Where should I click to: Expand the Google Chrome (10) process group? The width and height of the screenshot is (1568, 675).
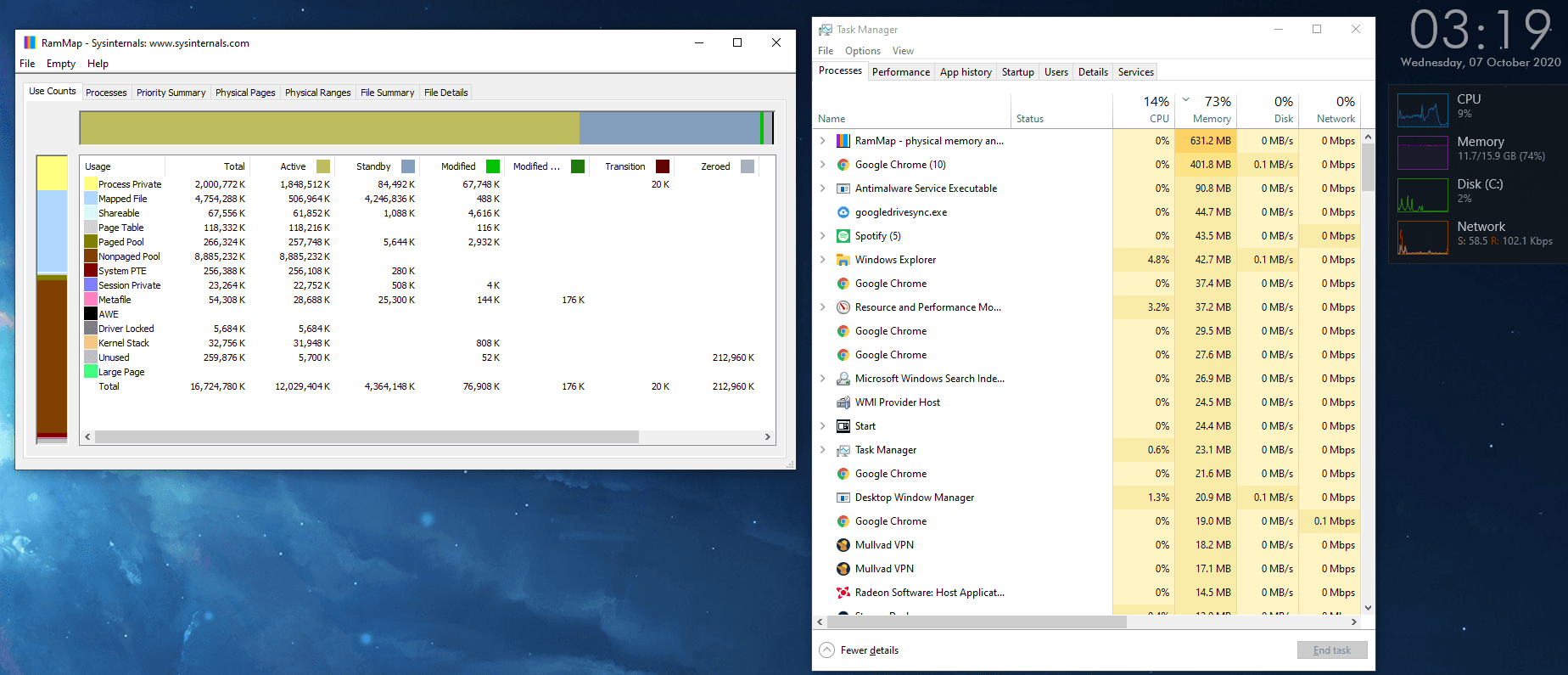tap(822, 165)
